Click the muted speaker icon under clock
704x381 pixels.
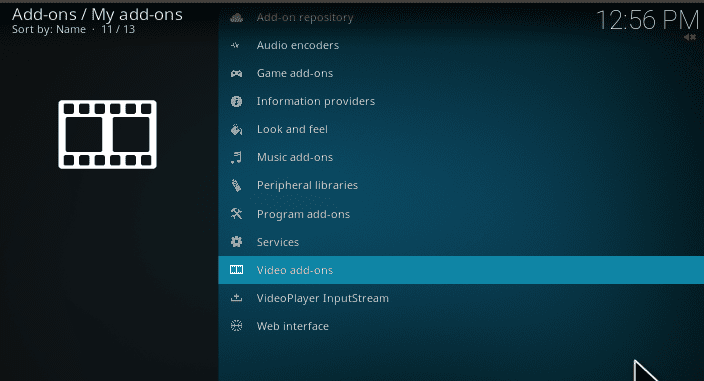tap(690, 37)
